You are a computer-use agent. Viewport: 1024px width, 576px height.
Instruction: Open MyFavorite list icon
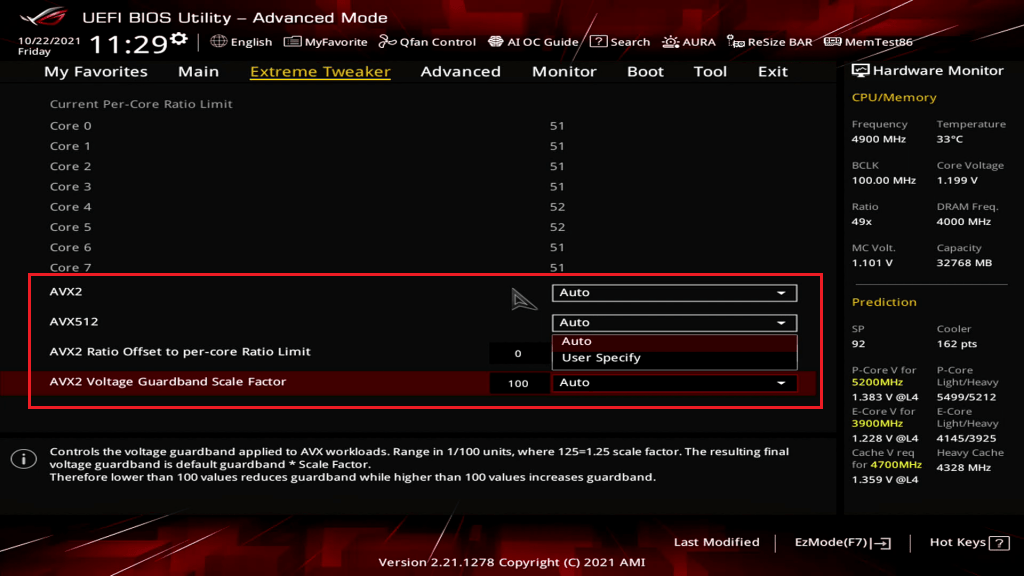292,42
